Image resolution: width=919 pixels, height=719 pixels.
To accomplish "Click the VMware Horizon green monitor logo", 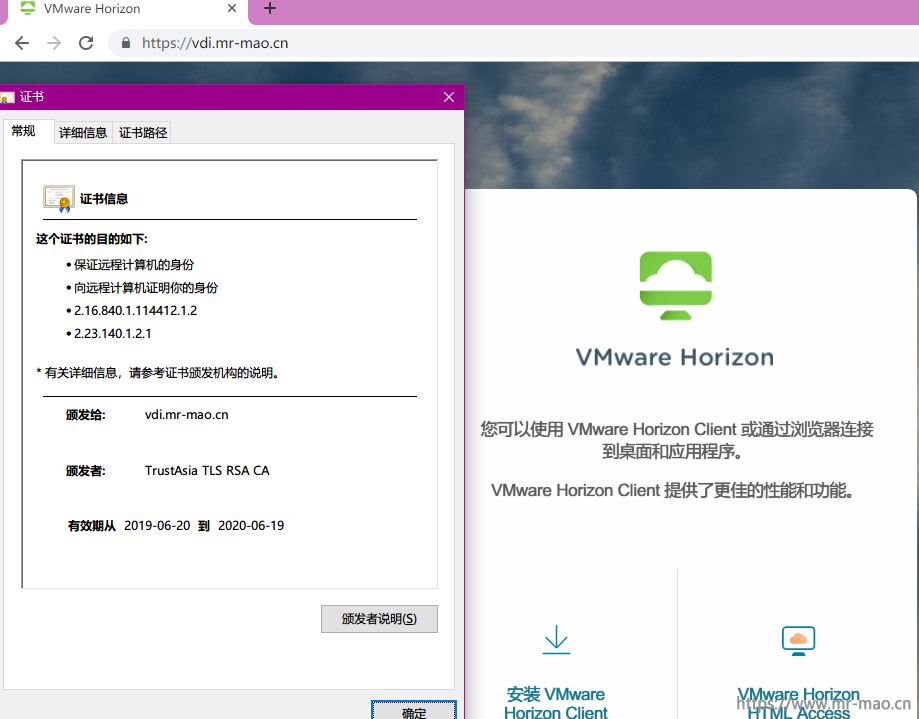I will pos(676,285).
